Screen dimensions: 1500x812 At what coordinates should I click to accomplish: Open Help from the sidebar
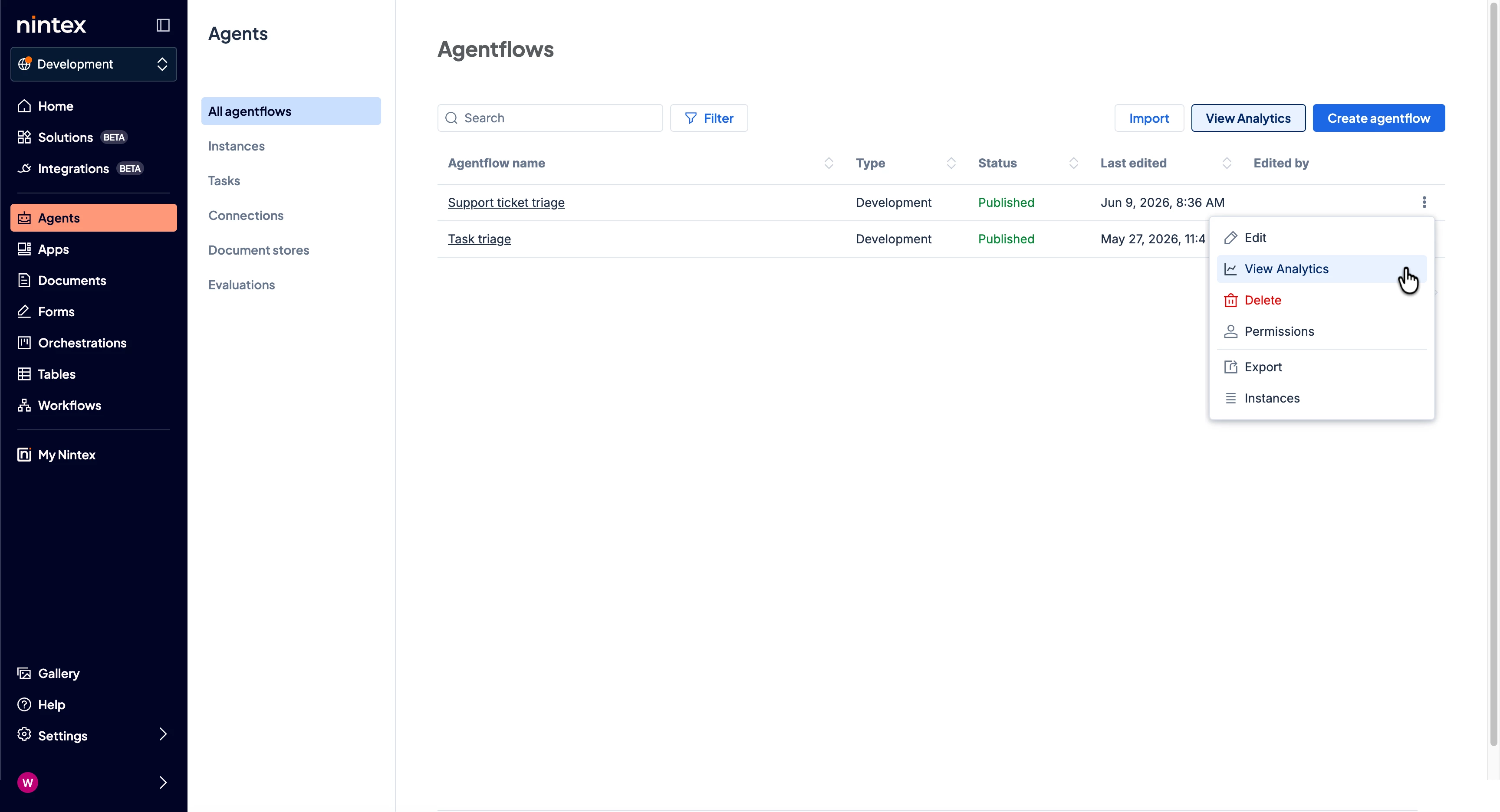point(93,705)
